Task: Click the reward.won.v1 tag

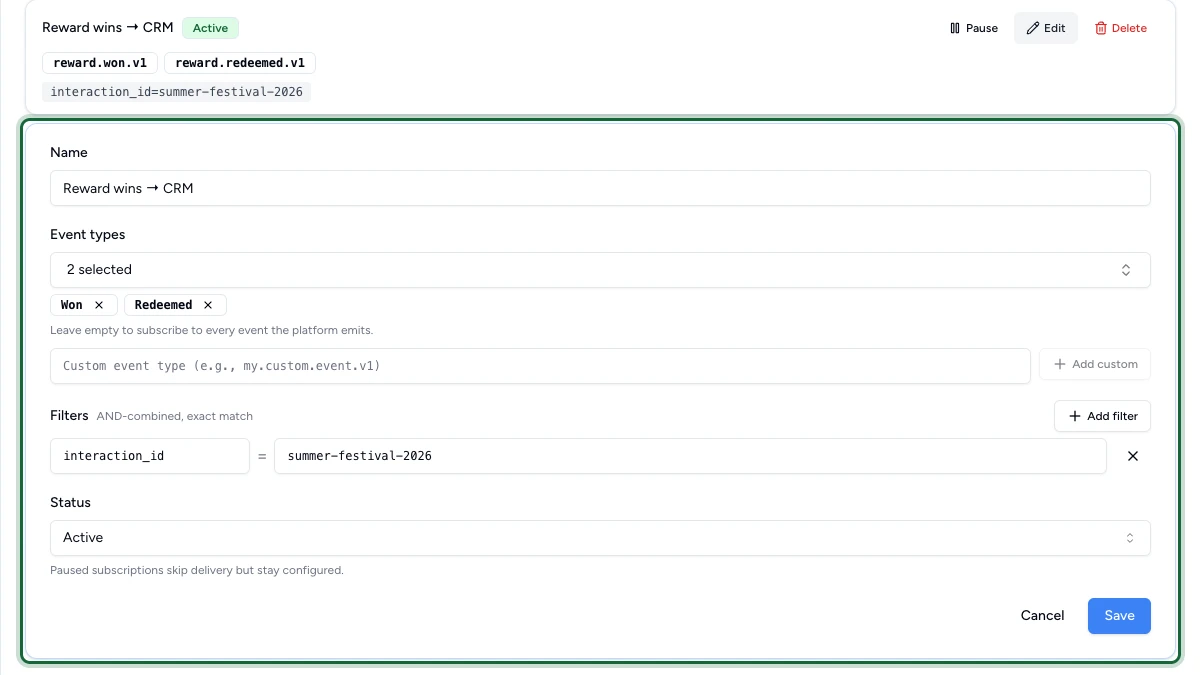Action: [x=100, y=63]
